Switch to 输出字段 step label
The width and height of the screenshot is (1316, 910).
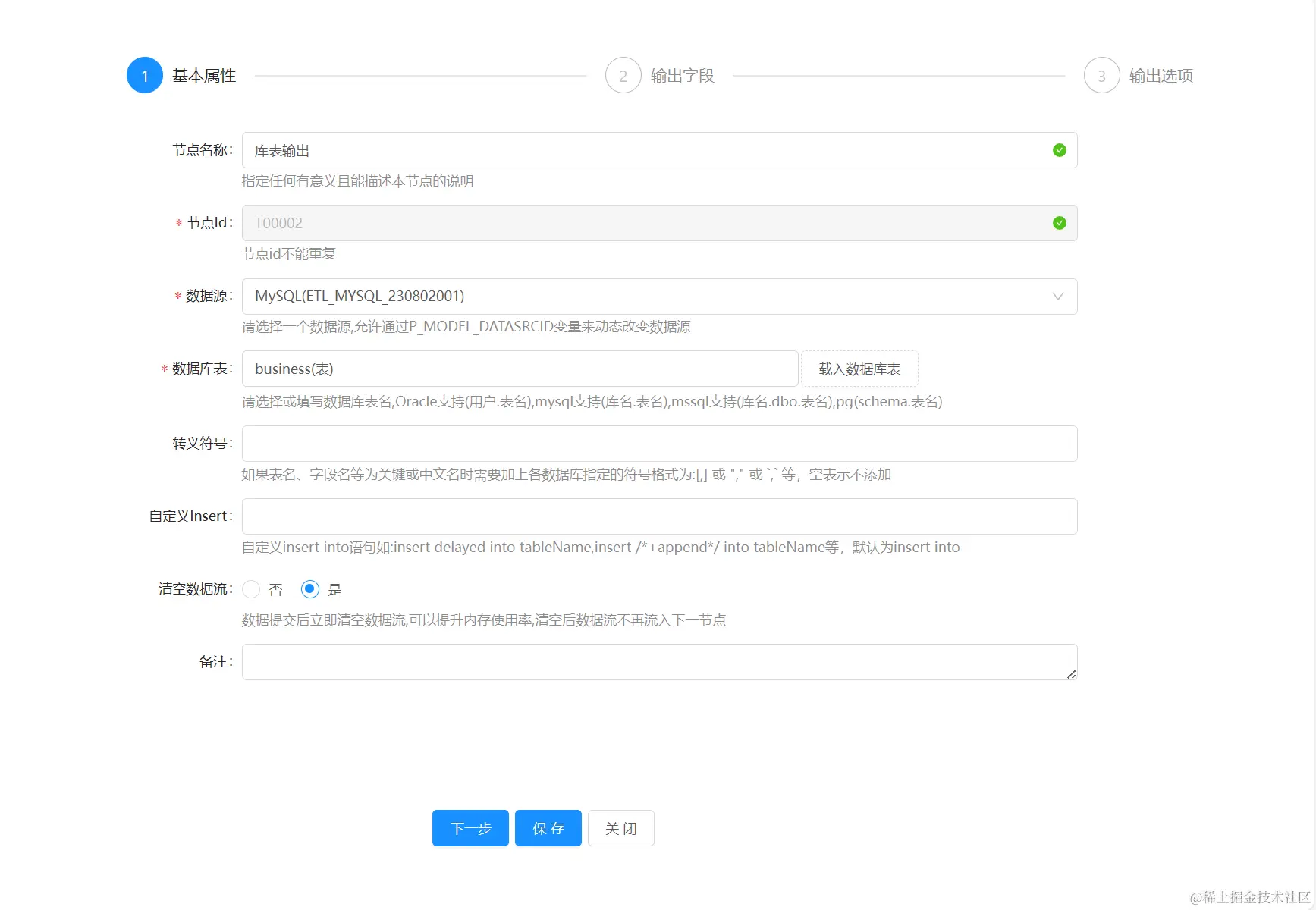[x=683, y=75]
